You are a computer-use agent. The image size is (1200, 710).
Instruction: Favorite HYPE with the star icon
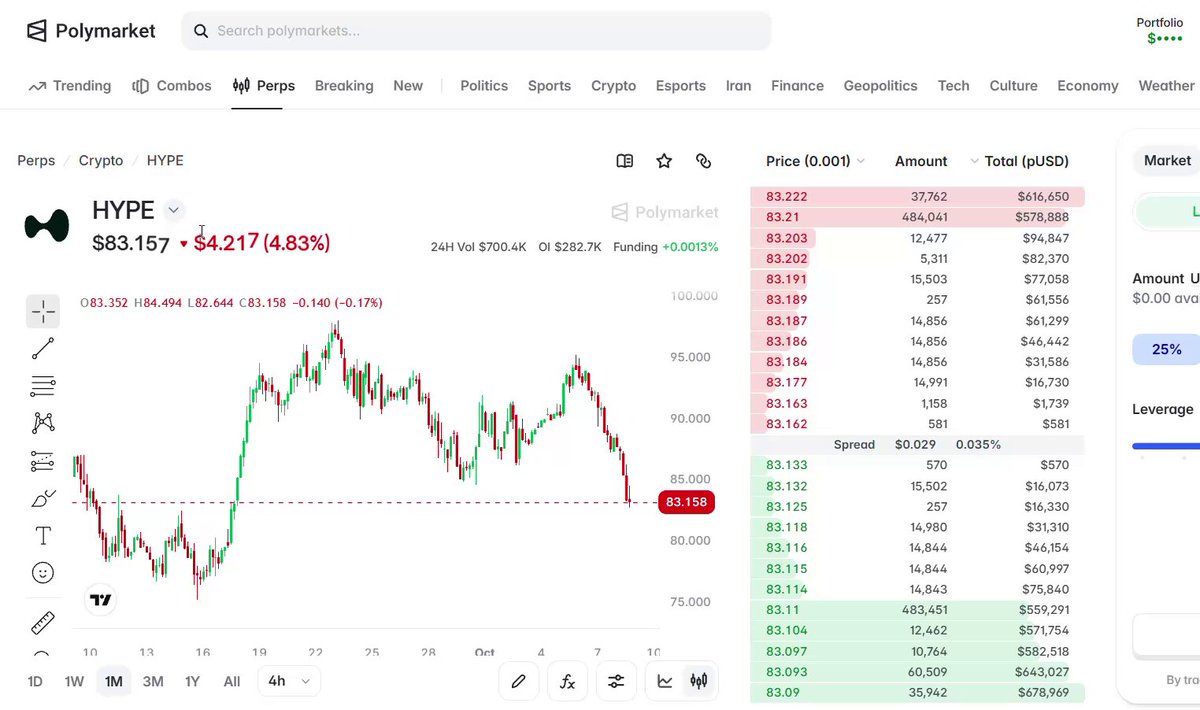coord(664,161)
